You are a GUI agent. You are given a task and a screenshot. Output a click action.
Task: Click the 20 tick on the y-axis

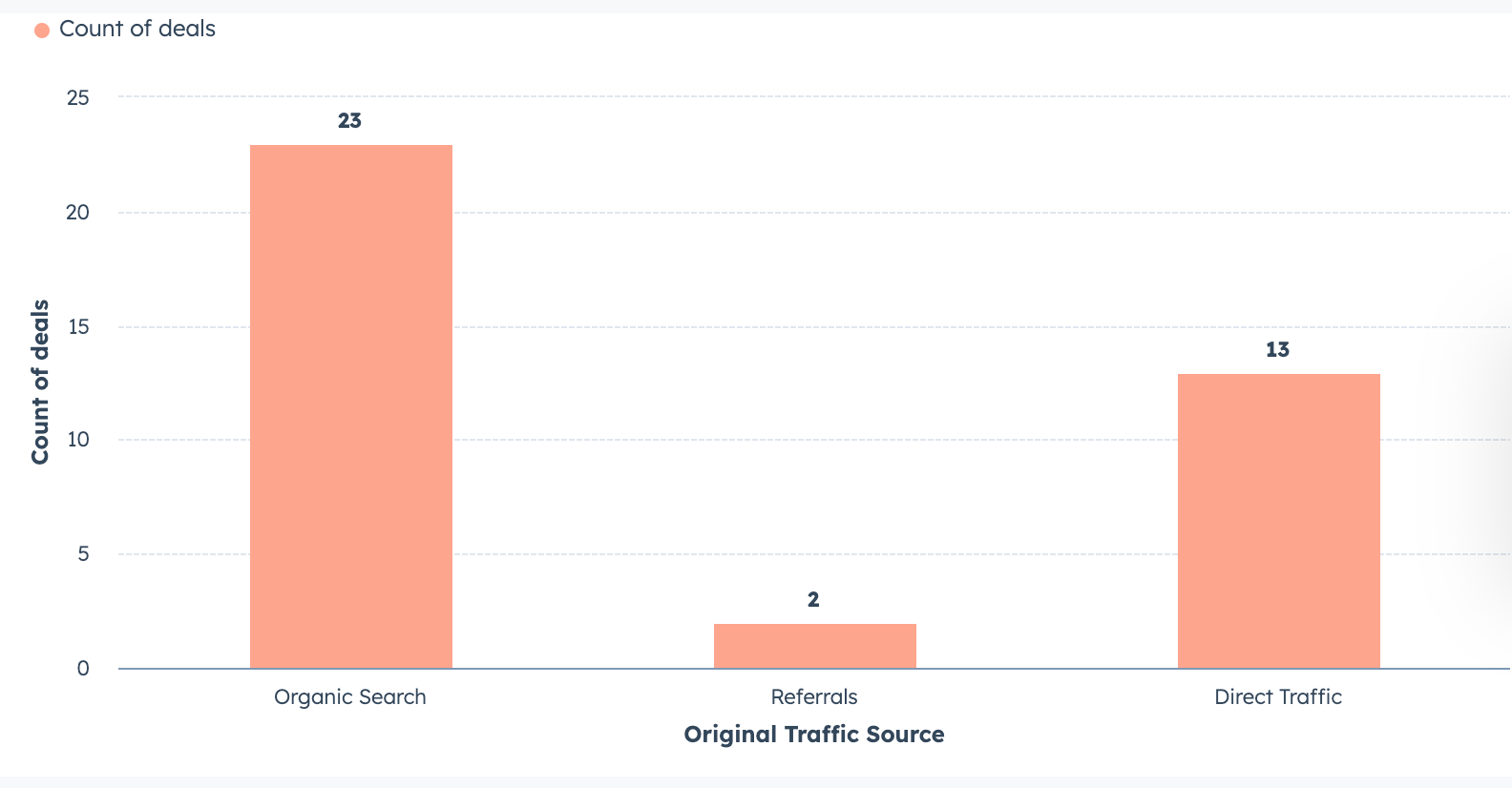click(78, 213)
